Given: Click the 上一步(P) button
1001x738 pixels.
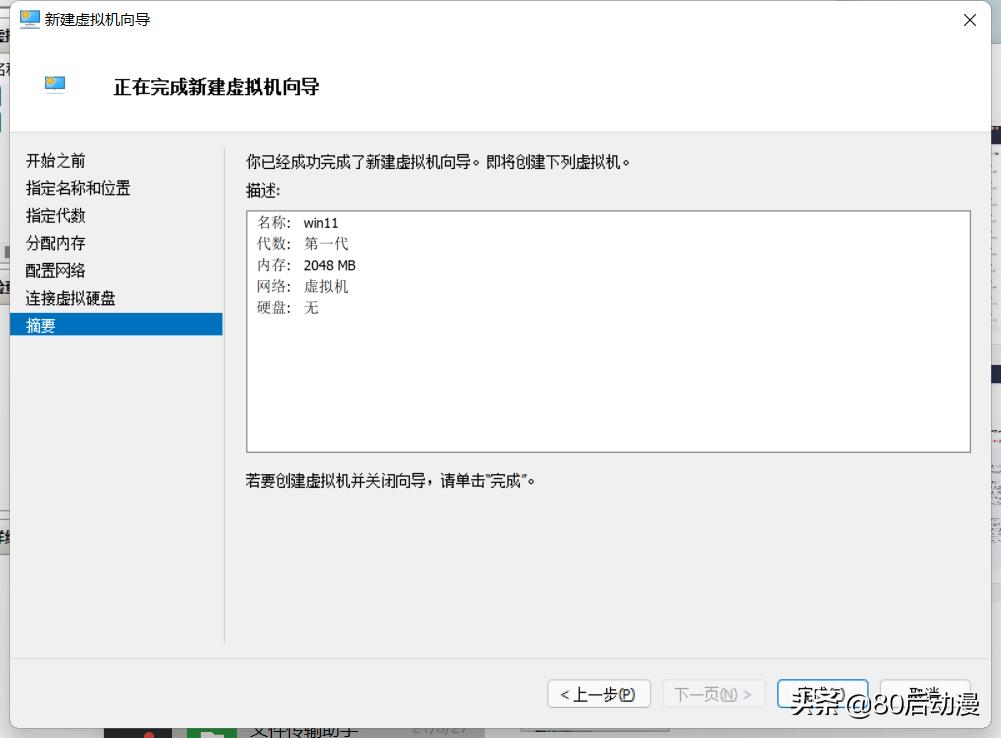Looking at the screenshot, I should pos(597,693).
